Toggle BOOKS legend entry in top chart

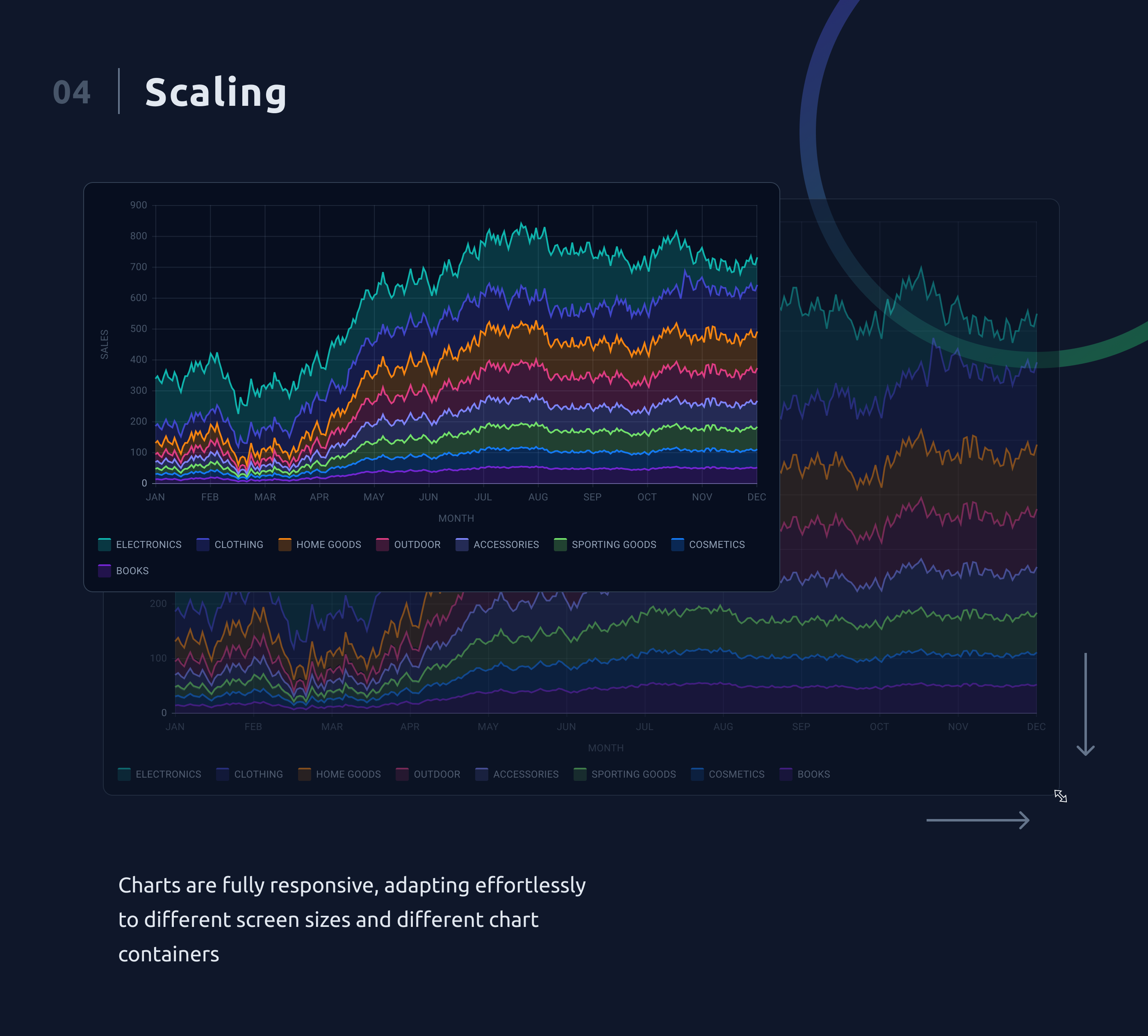(x=123, y=571)
